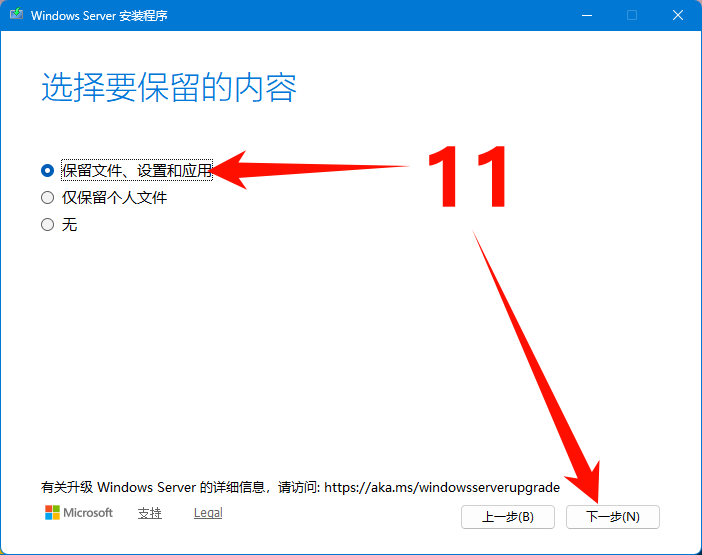
Task: Open the 支持 link
Action: 150,513
